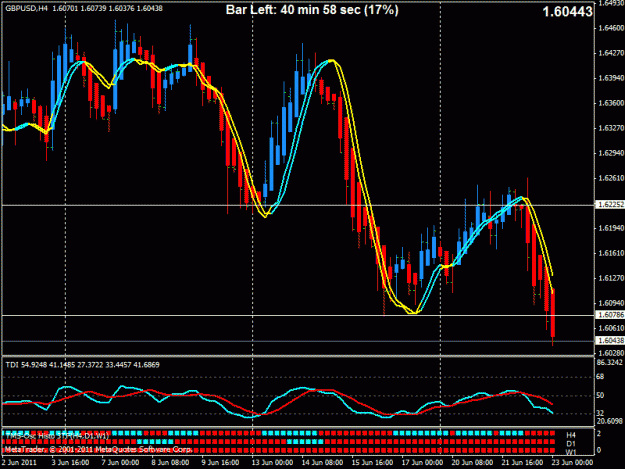Click the '8 Jun 08:00' time label
The height and width of the screenshot is (469, 625).
(x=170, y=463)
